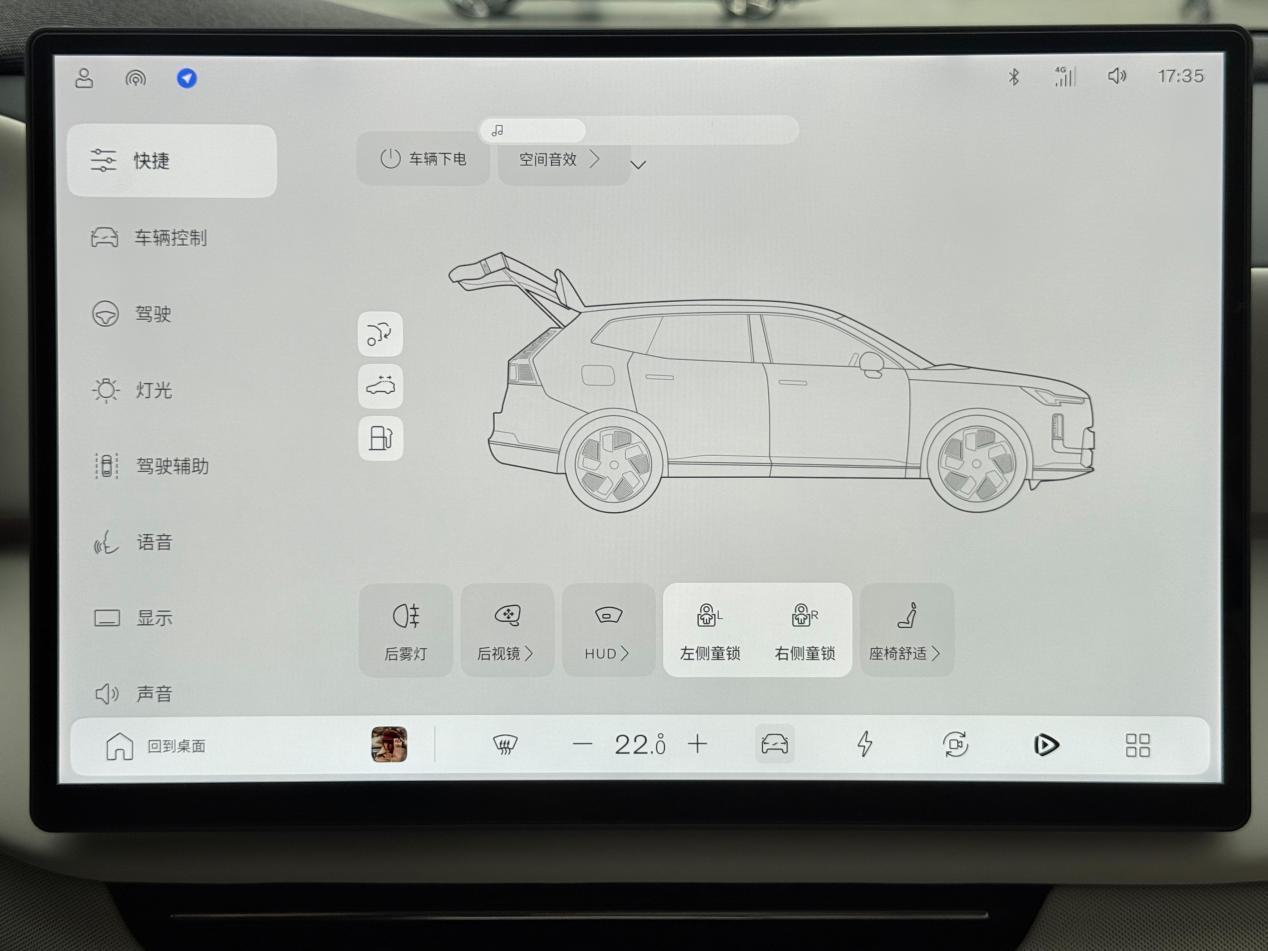Toggle the 右侧童锁 right child lock
Viewport: 1268px width, 951px height.
pos(805,630)
